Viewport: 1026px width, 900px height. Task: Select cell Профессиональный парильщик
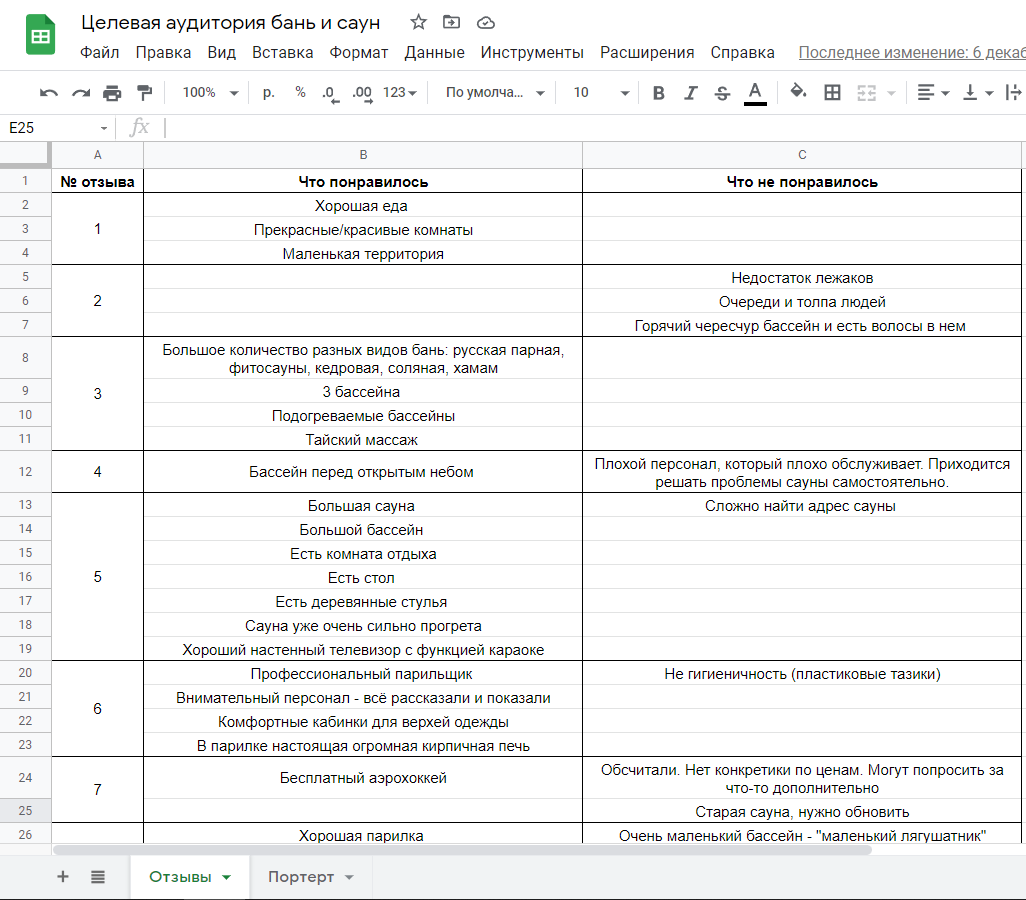[363, 674]
